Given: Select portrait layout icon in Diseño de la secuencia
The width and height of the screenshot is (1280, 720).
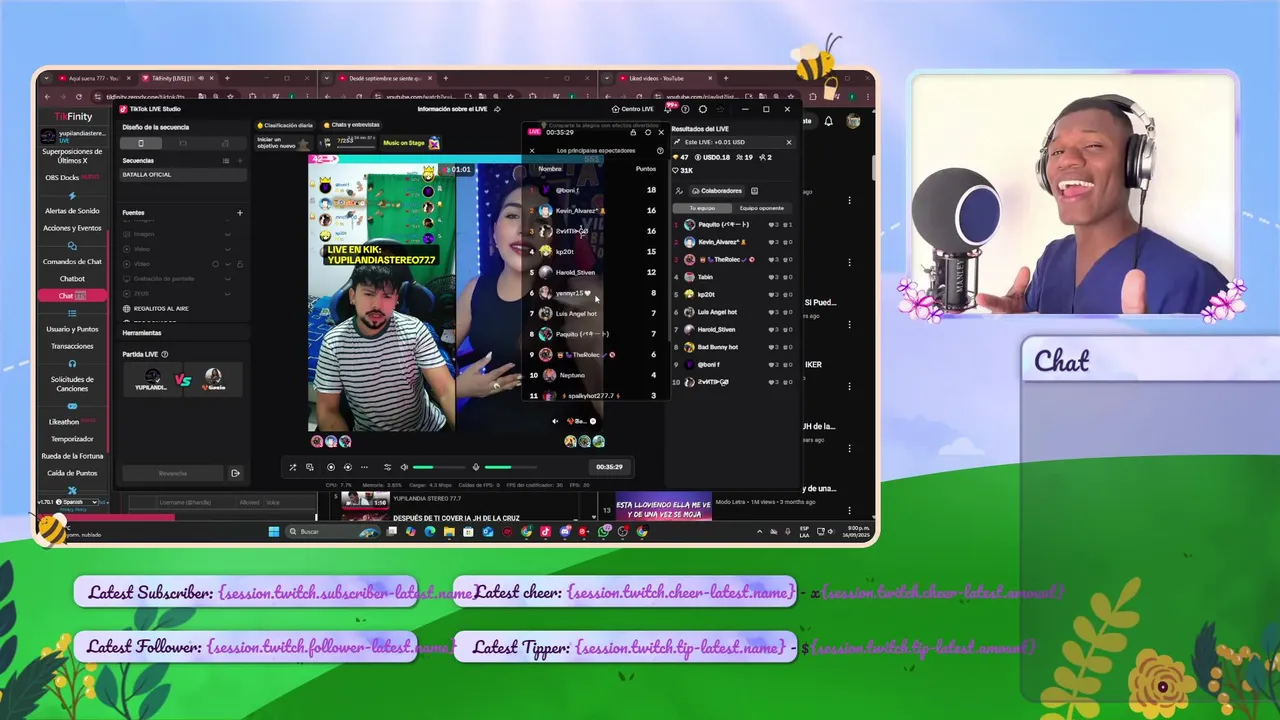Looking at the screenshot, I should pos(141,143).
